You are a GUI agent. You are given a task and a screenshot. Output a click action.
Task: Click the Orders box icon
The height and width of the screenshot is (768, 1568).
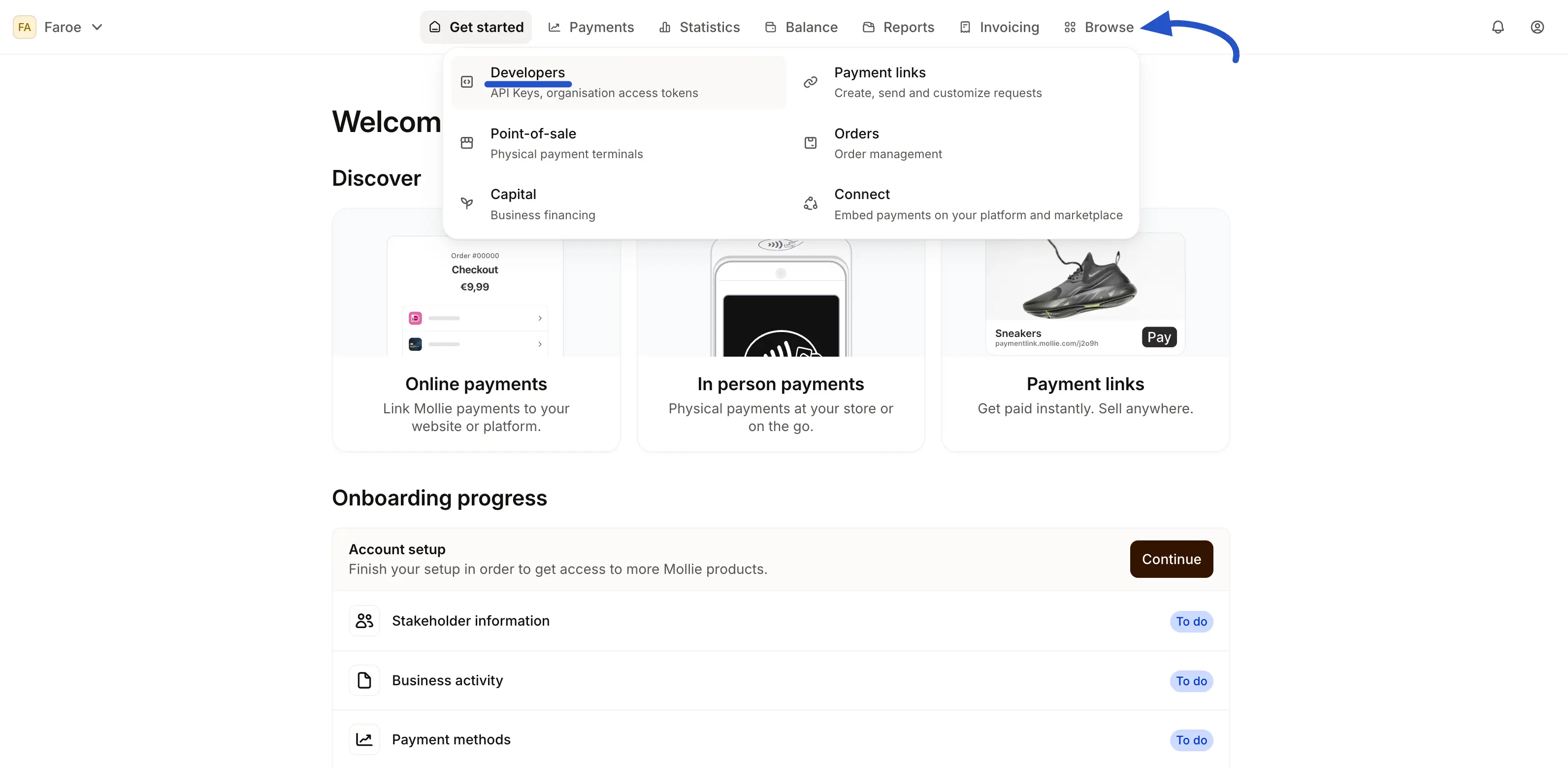(x=810, y=142)
